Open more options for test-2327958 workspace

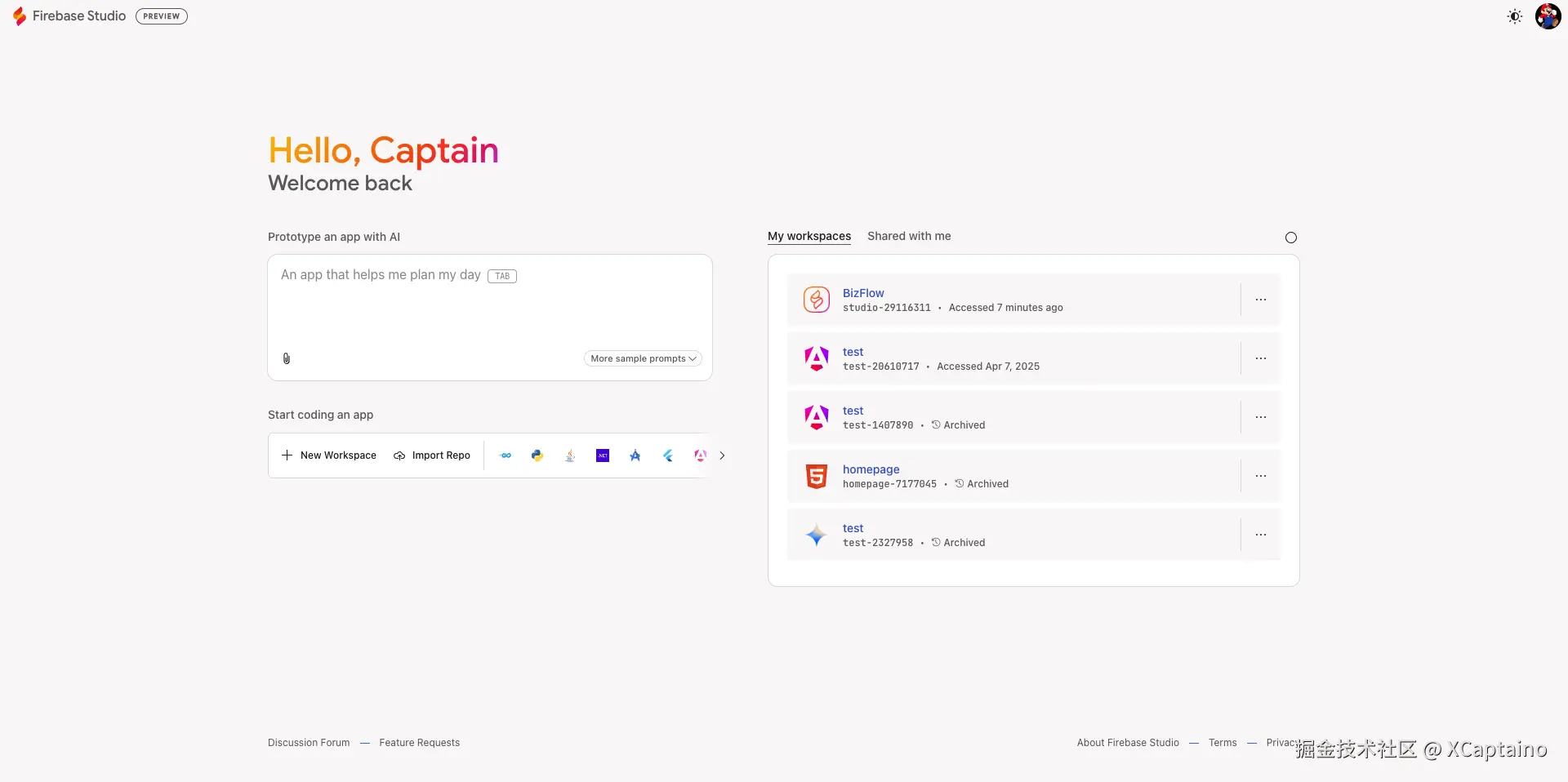click(1261, 535)
